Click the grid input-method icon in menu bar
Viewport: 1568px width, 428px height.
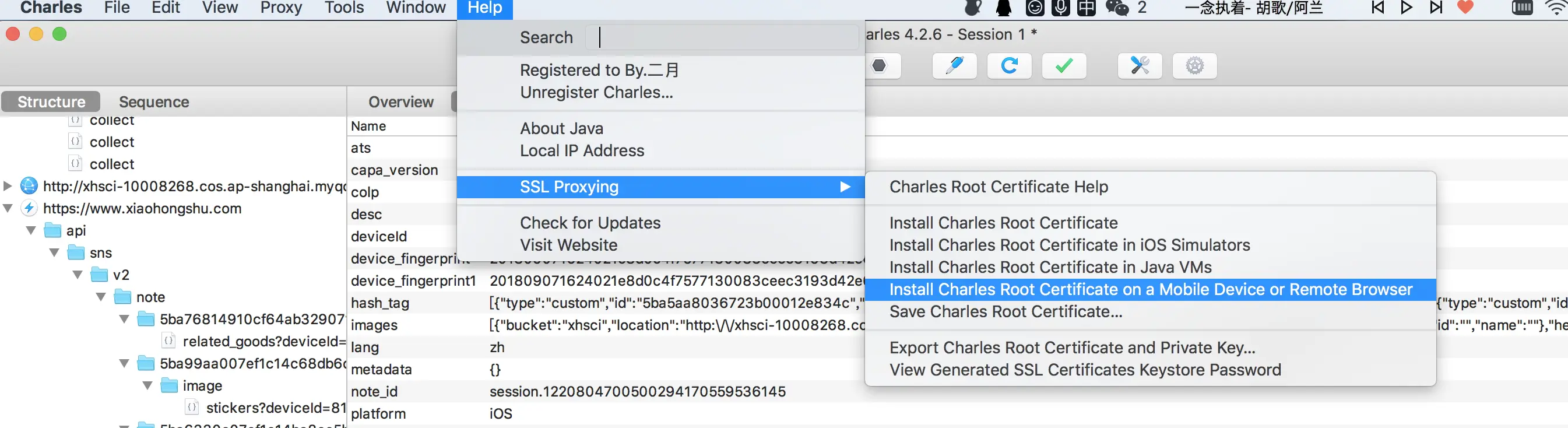(1087, 8)
